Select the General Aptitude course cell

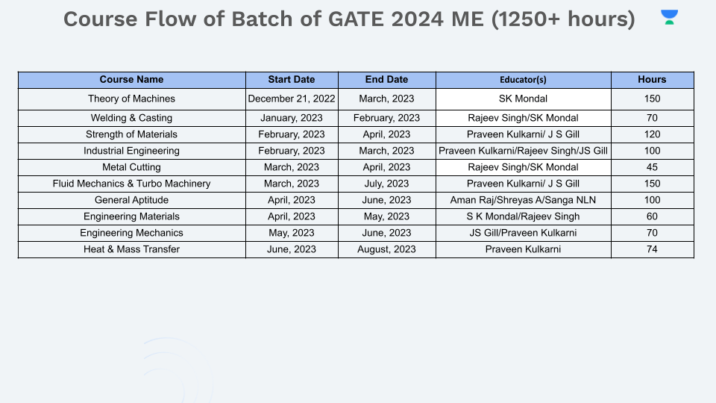tap(131, 200)
